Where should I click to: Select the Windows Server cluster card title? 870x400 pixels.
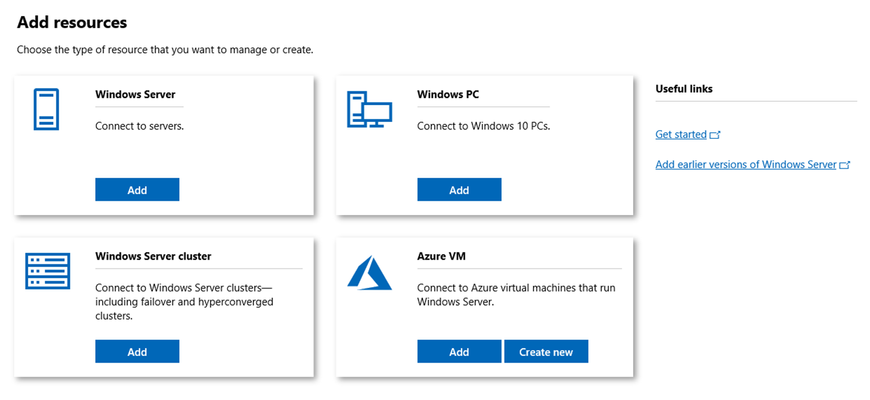click(153, 256)
